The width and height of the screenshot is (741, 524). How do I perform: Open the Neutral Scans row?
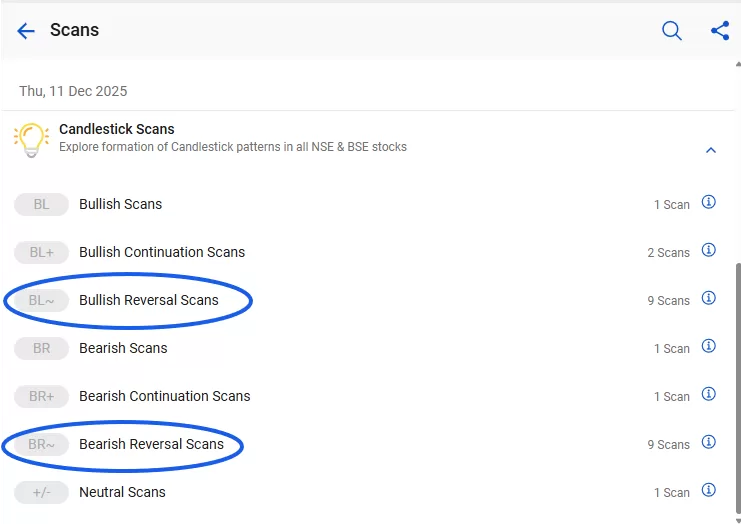tap(122, 492)
